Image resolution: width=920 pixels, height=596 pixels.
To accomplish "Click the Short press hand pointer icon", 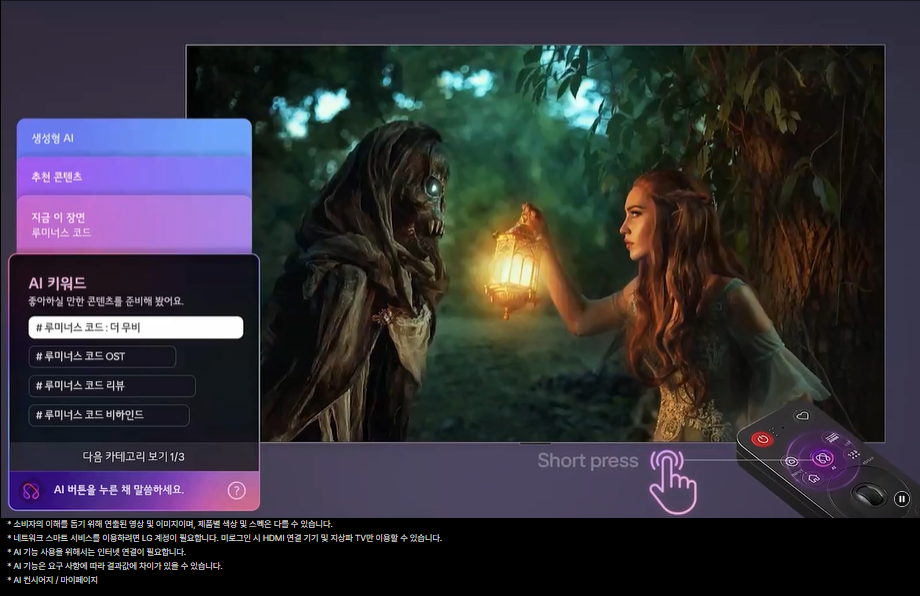I will pos(672,481).
